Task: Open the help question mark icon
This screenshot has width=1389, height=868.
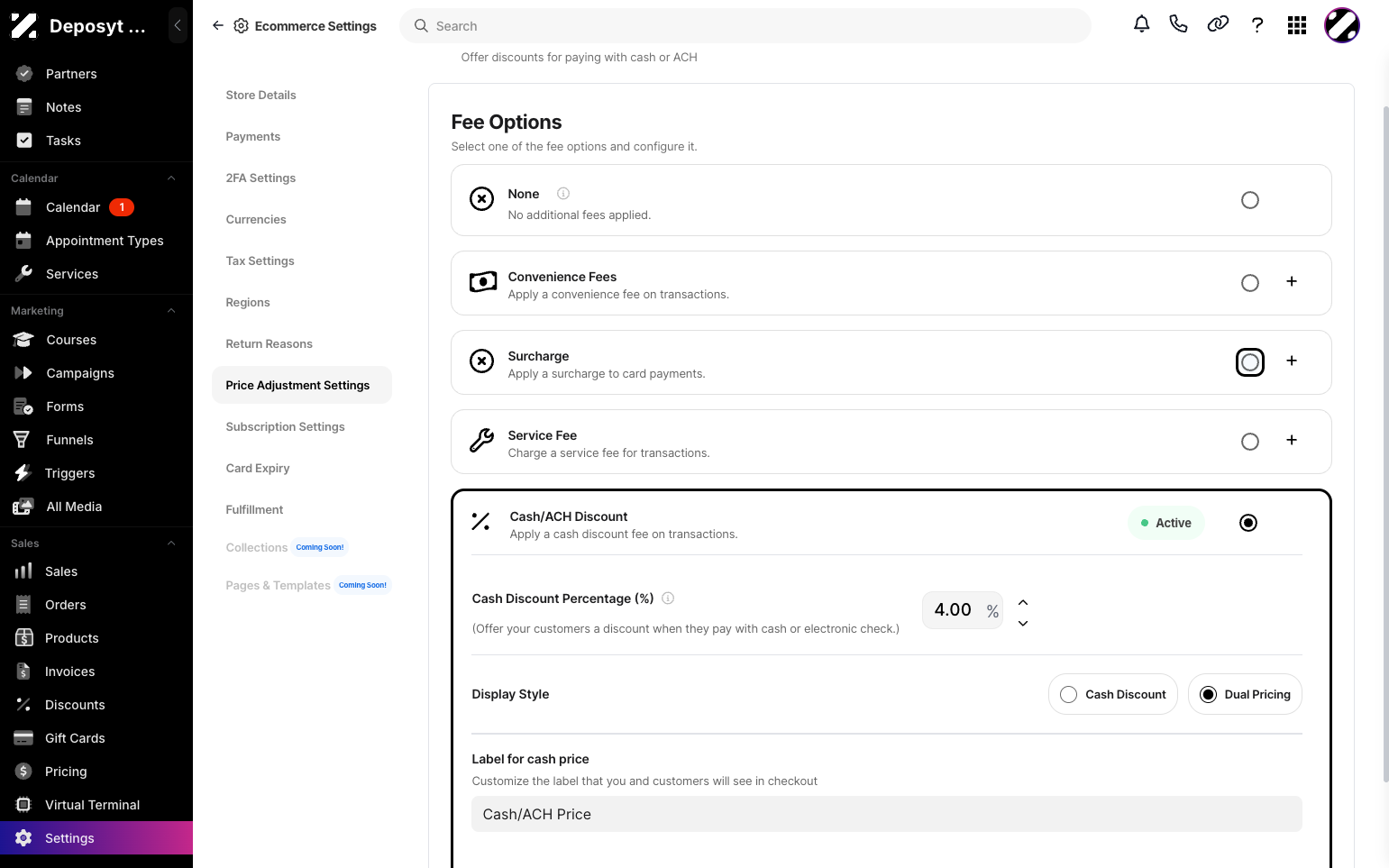Action: point(1257,25)
